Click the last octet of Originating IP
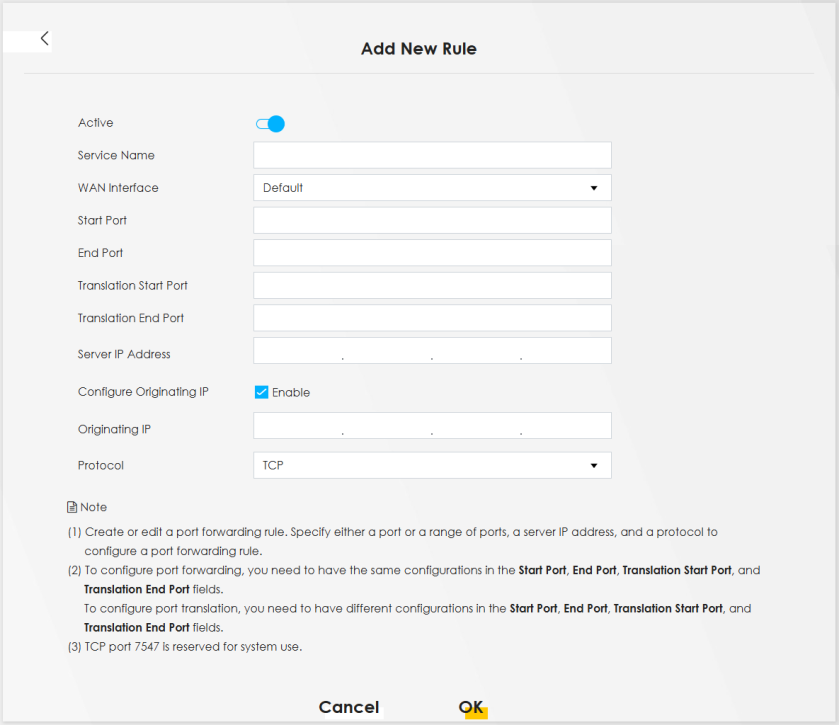The image size is (839, 725). (566, 426)
